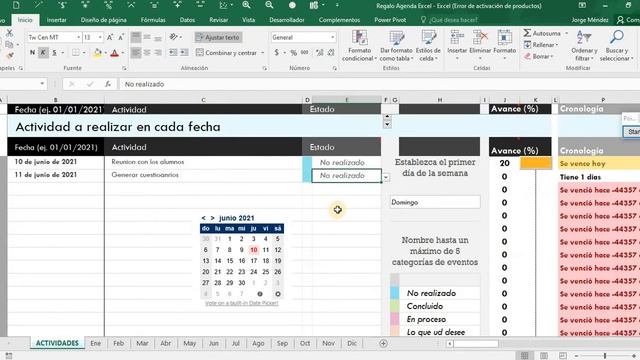This screenshot has width=640, height=360.
Task: Open font name Tw Cen MT dropdown
Action: point(78,37)
